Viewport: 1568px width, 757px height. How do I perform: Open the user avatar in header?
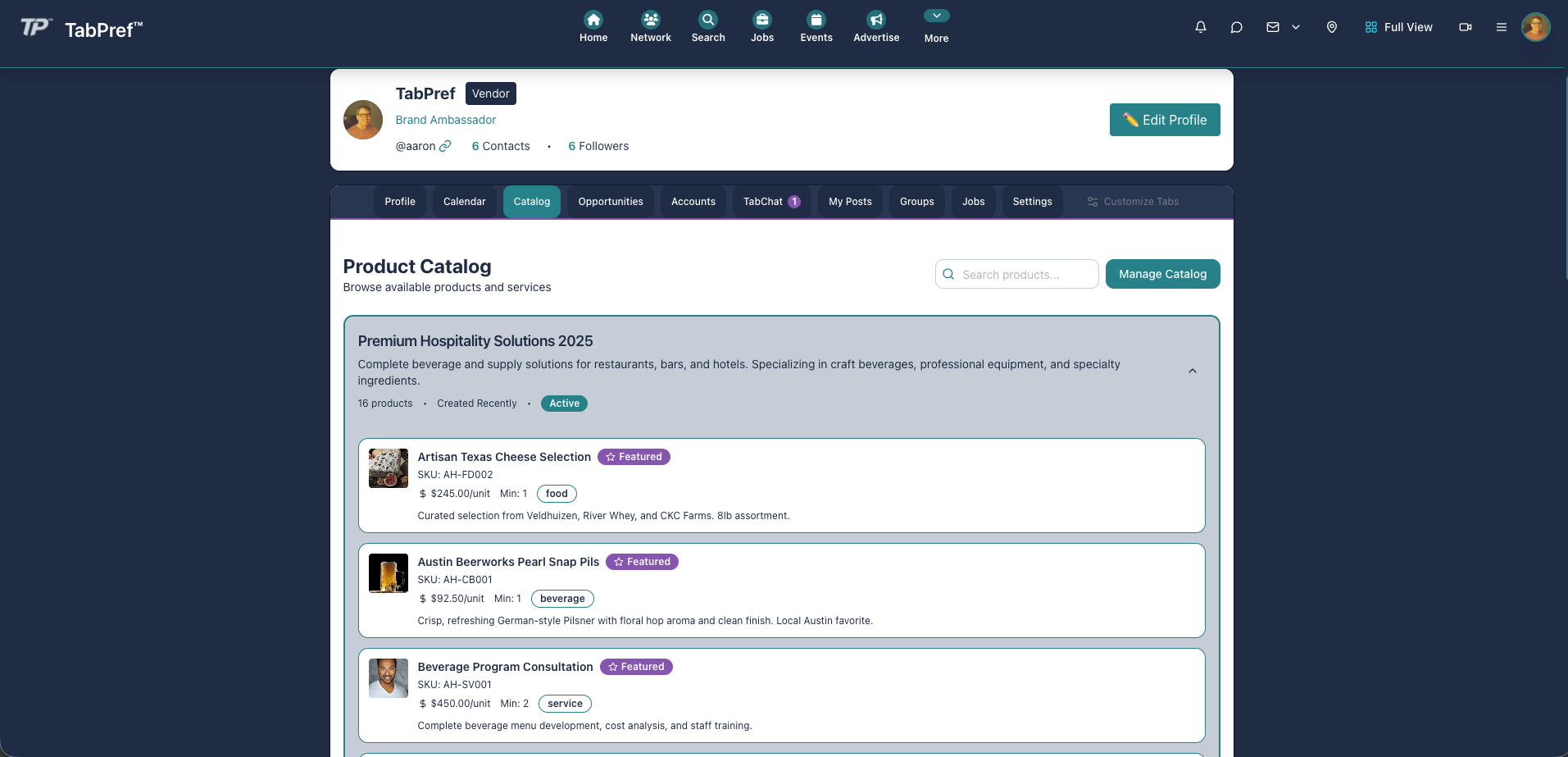(x=1536, y=27)
